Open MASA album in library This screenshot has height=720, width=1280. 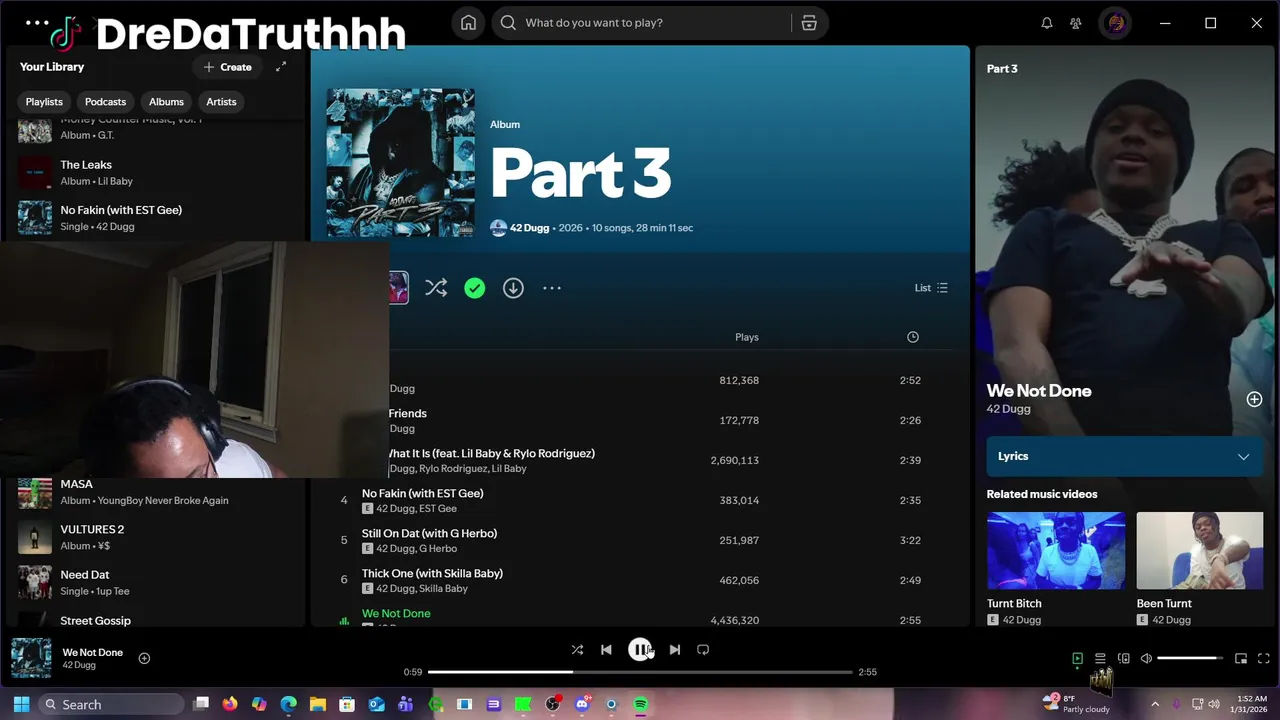156,492
